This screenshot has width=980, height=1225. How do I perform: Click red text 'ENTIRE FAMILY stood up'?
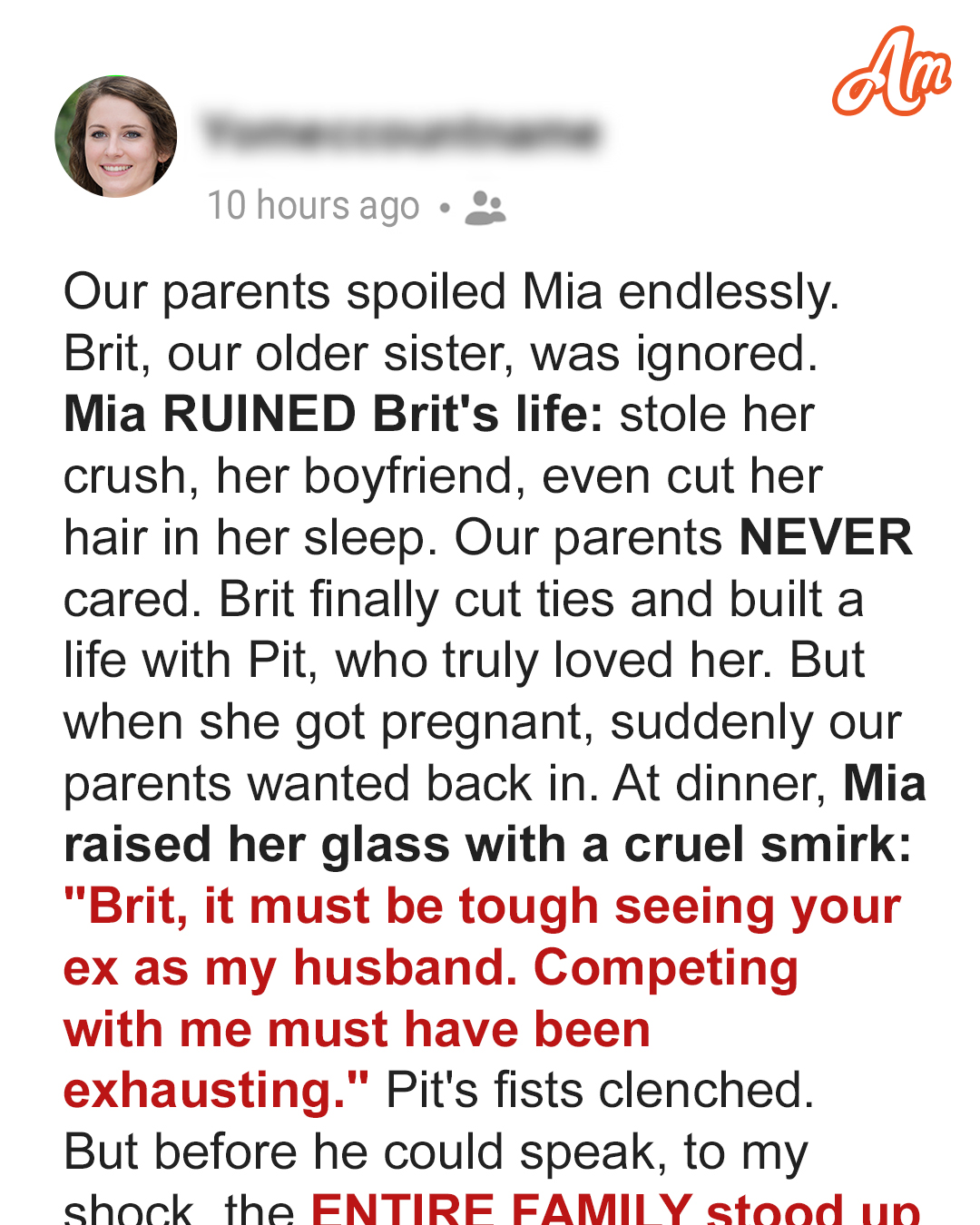coord(615,1207)
